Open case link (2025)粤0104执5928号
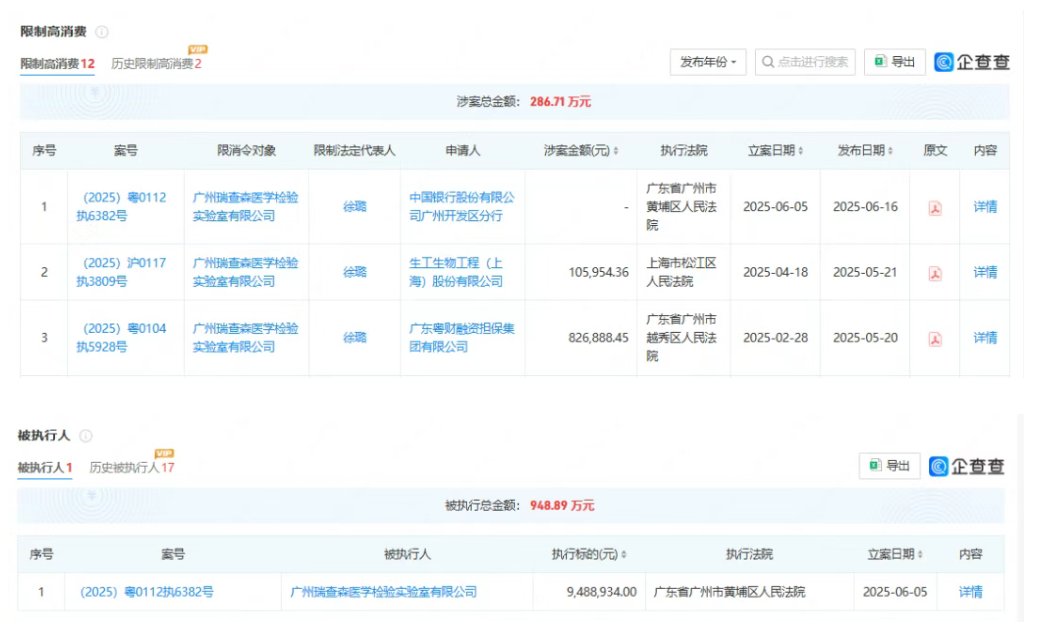Viewport: 1050px width, 642px height. pyautogui.click(x=121, y=338)
